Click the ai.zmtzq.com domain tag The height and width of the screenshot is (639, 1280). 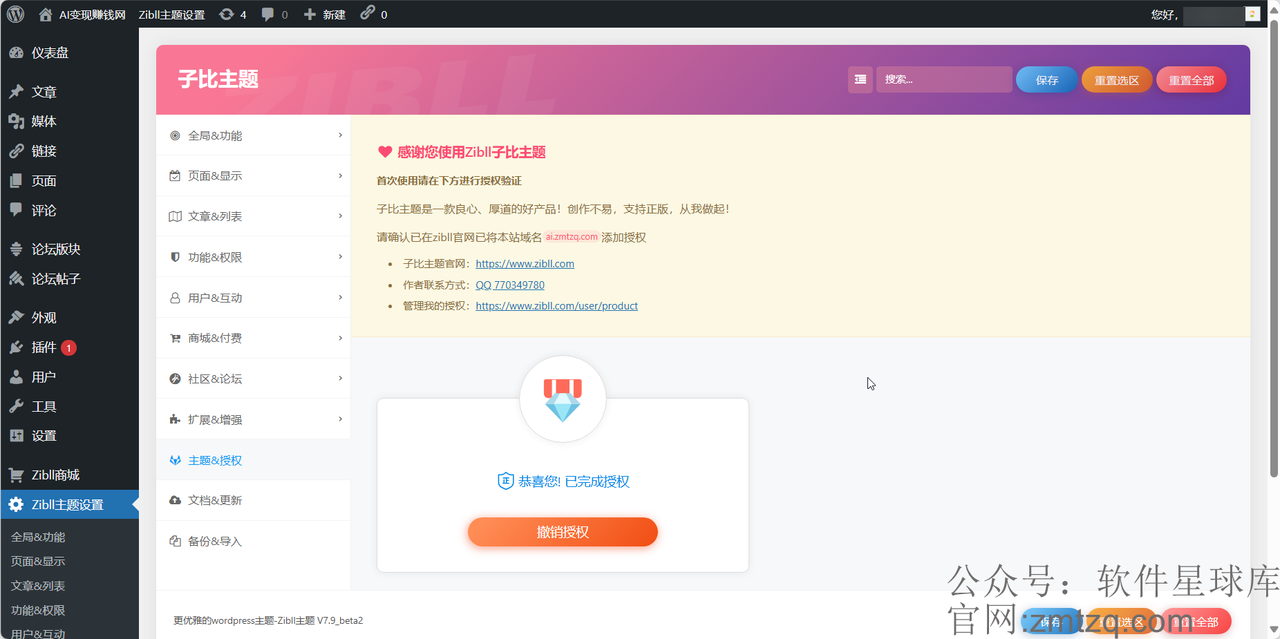[571, 237]
